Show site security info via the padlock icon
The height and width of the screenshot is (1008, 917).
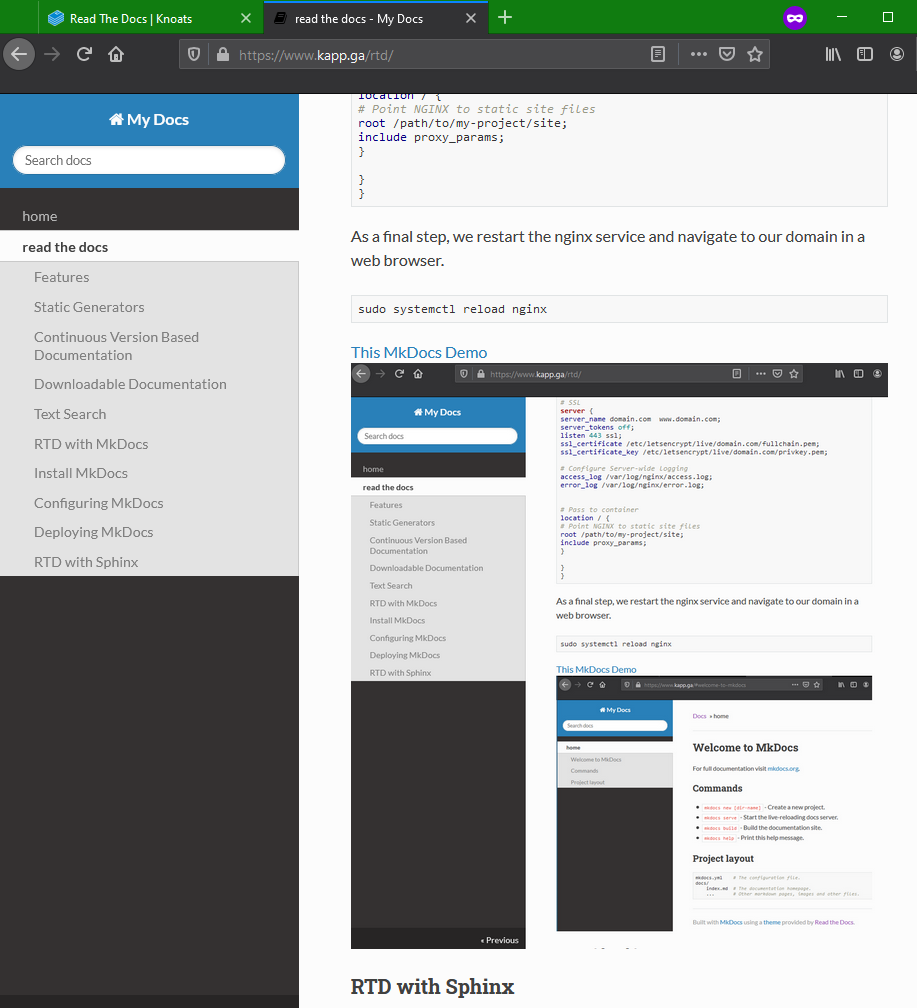point(222,55)
